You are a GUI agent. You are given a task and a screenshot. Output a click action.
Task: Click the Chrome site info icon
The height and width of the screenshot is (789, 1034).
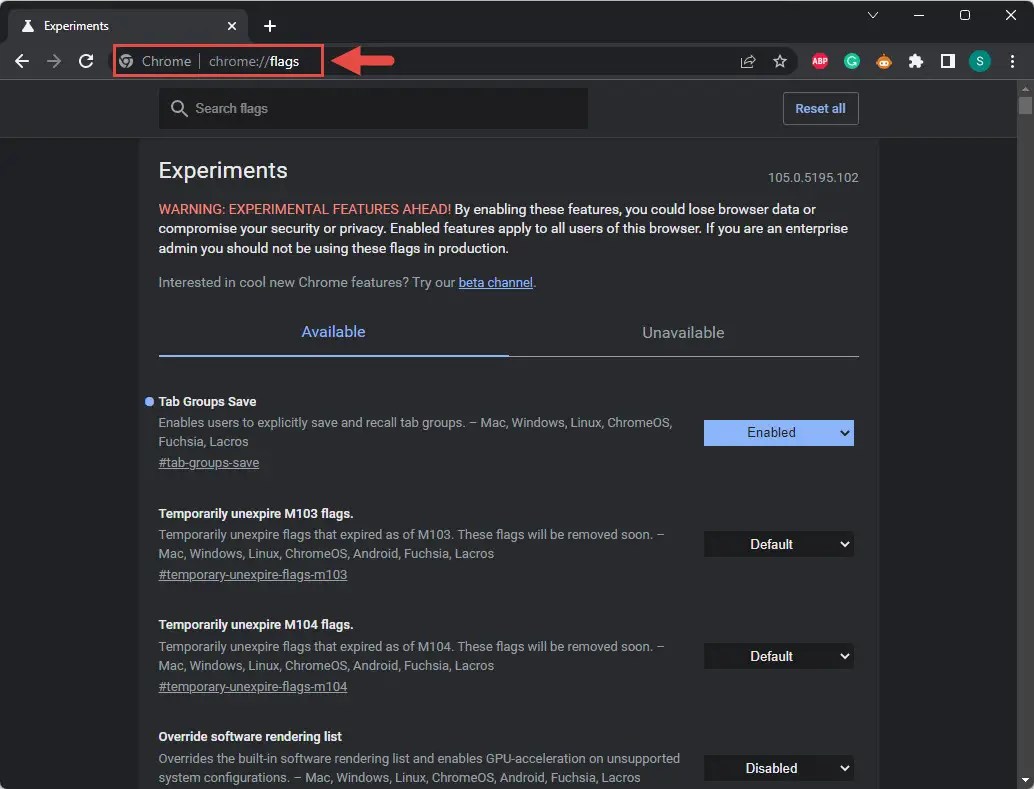[126, 61]
